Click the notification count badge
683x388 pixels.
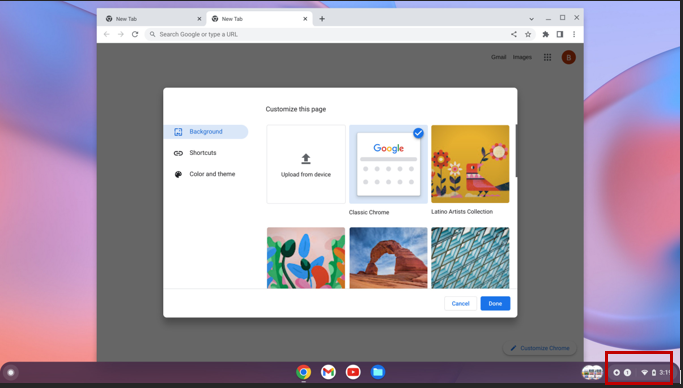[627, 372]
